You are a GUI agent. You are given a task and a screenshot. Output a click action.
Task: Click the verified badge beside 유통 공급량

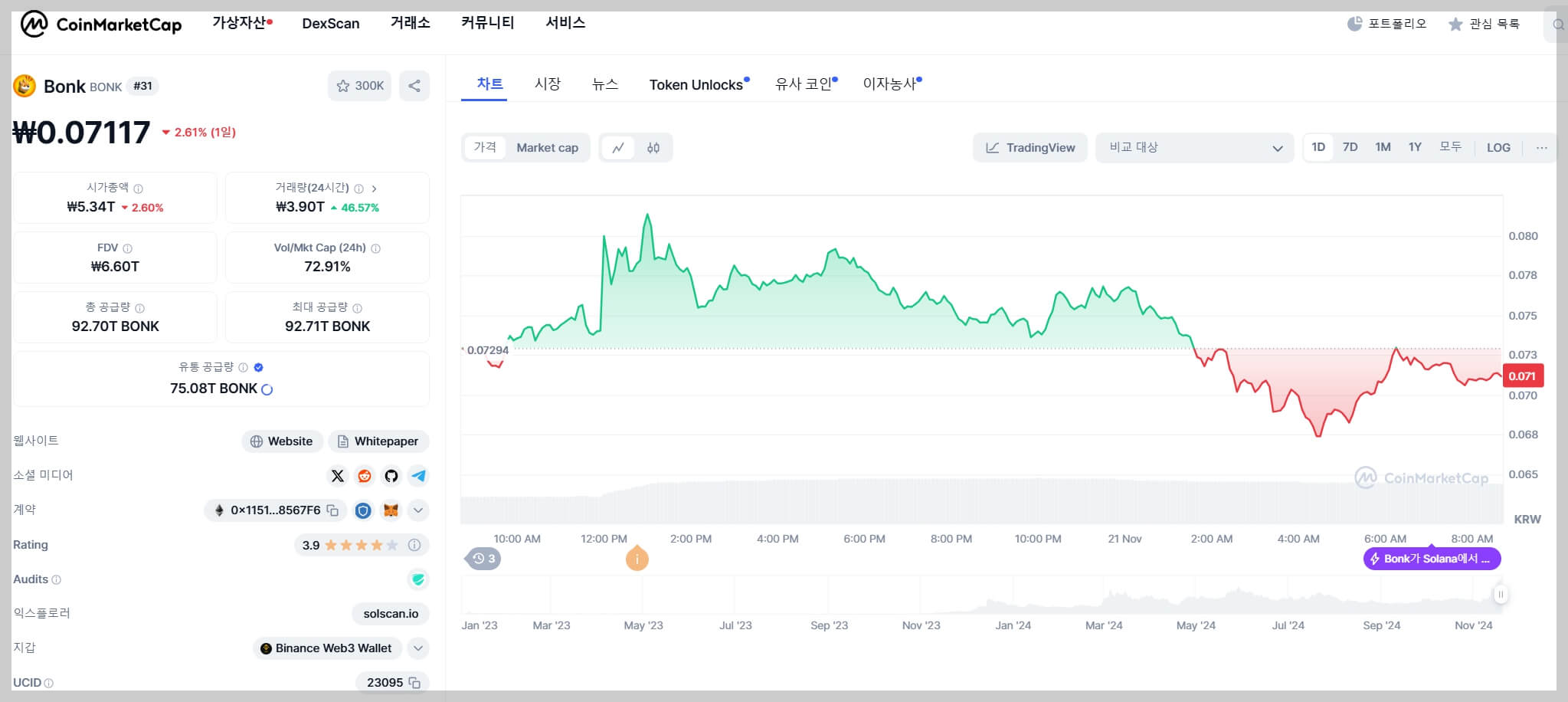tap(258, 367)
